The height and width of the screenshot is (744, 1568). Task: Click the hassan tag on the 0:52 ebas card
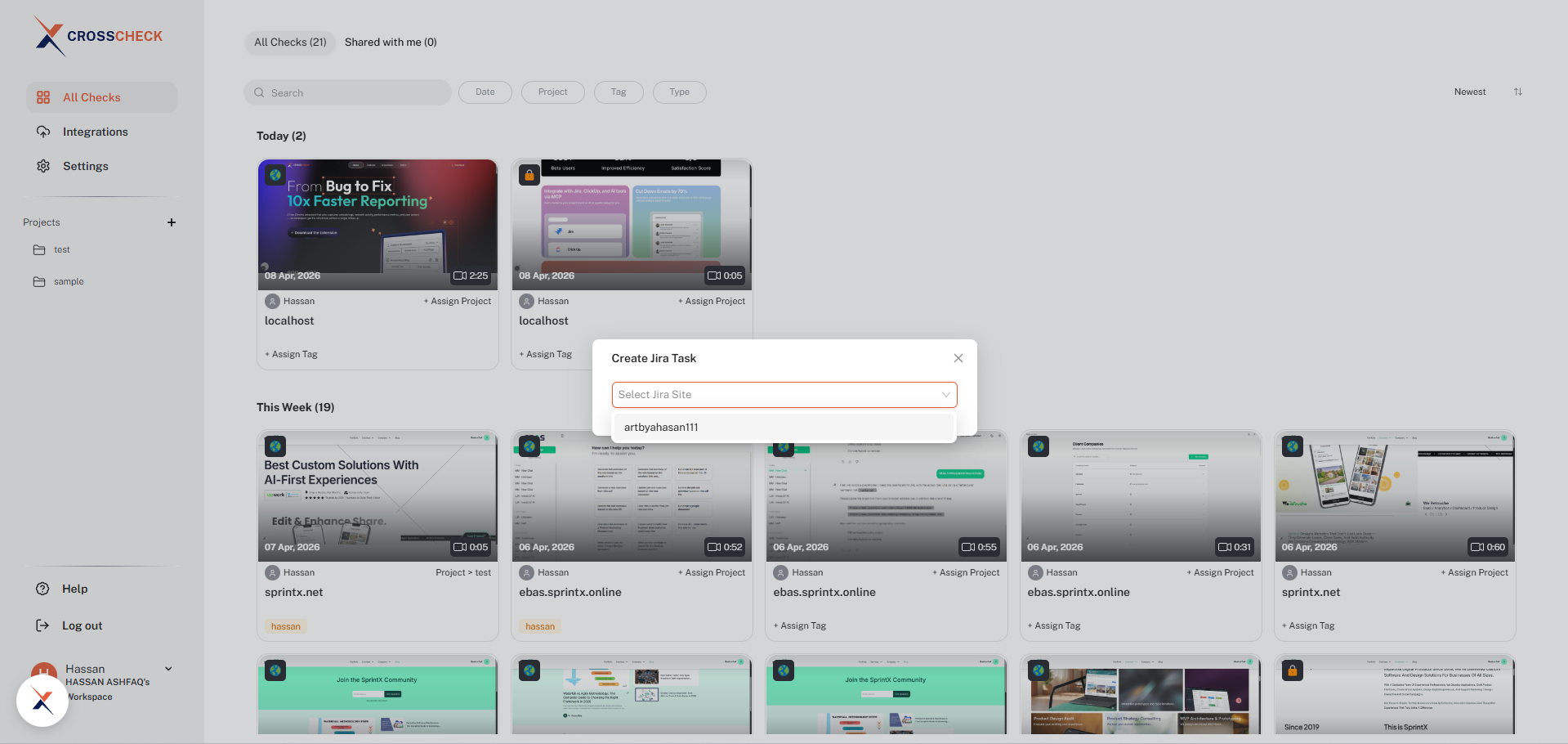(x=540, y=626)
